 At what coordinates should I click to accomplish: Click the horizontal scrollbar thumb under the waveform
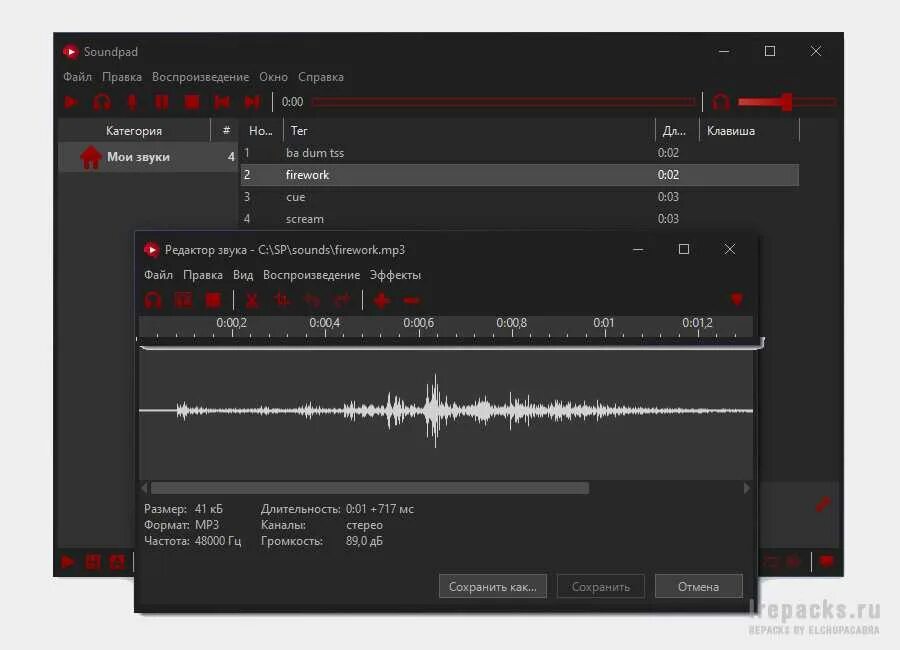(x=370, y=488)
